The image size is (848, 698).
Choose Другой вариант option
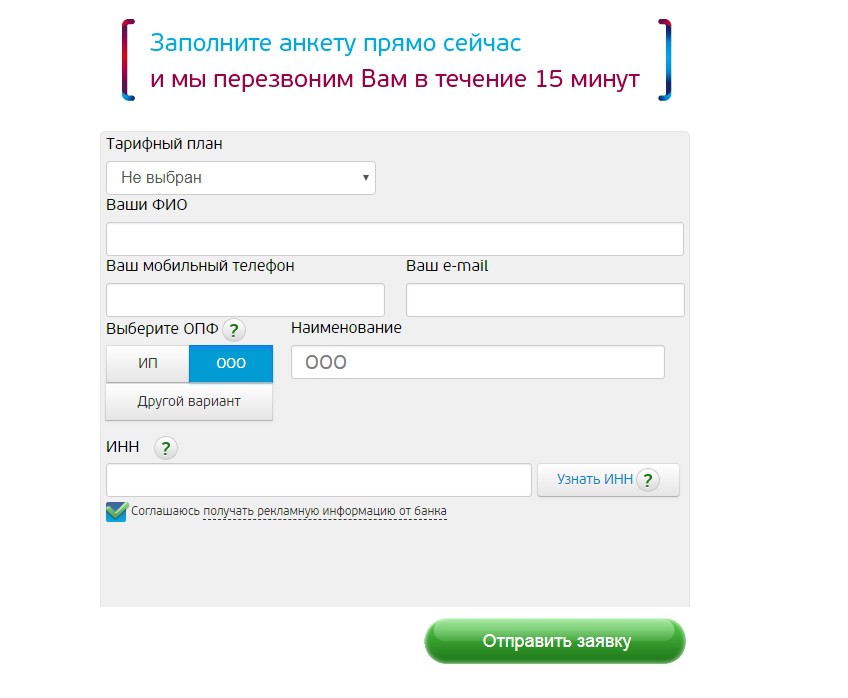189,402
